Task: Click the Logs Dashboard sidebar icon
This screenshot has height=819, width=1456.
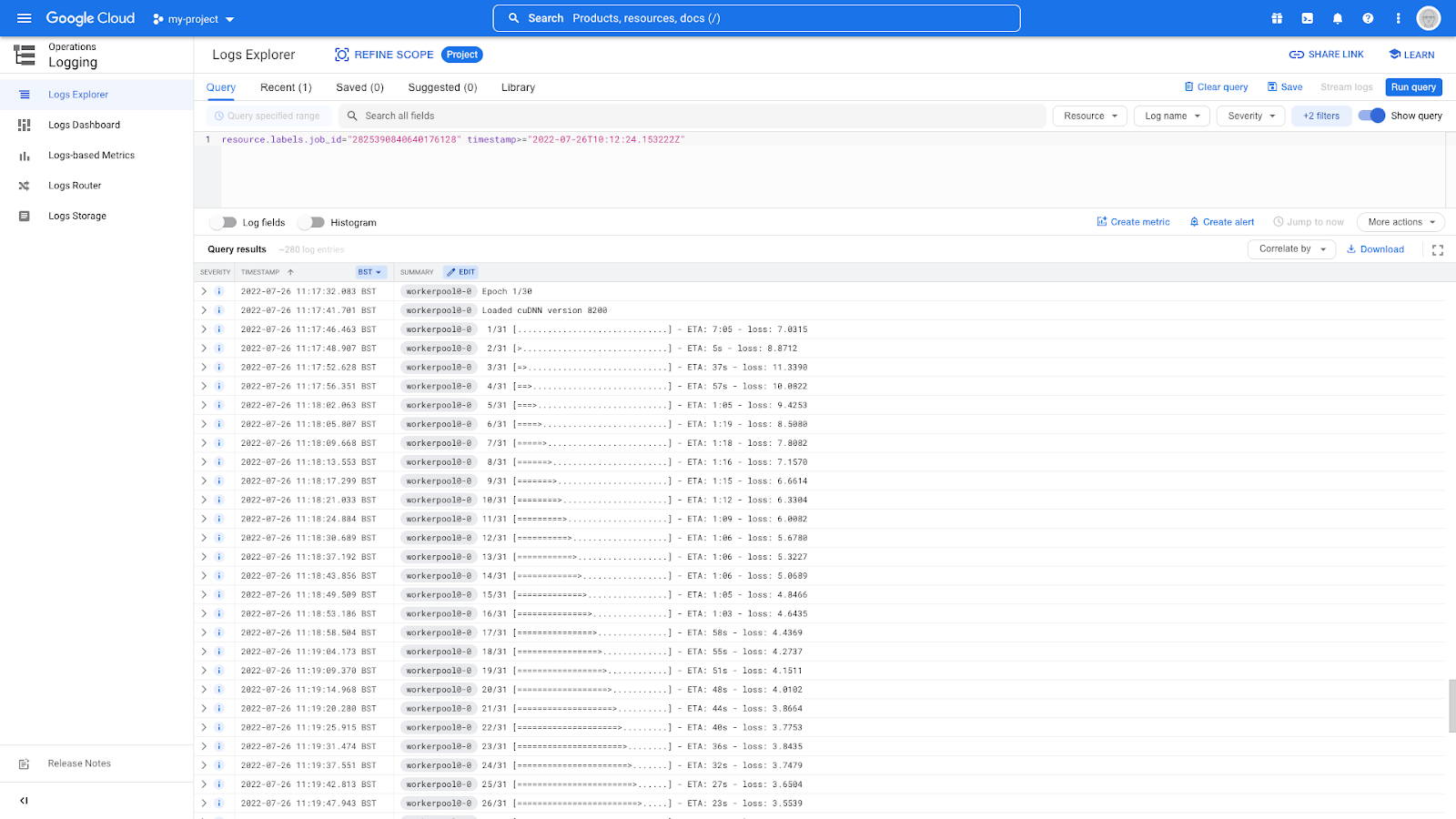Action: click(x=25, y=125)
